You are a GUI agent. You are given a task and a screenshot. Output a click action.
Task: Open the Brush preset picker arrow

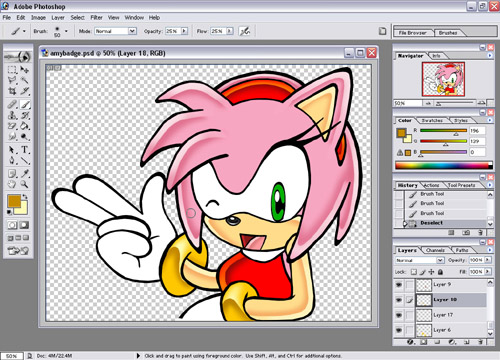coord(66,31)
